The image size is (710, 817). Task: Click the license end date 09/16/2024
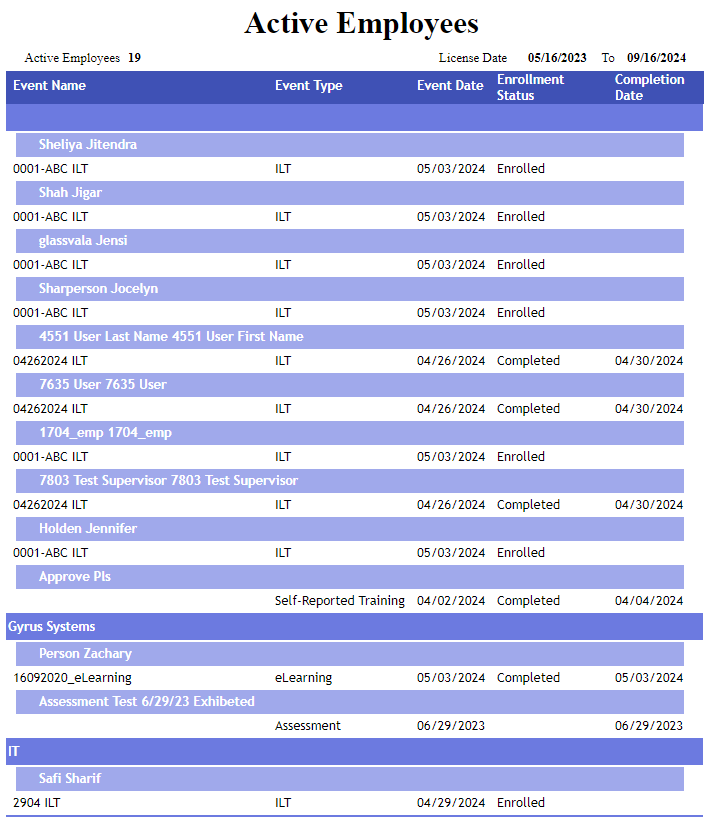click(656, 58)
